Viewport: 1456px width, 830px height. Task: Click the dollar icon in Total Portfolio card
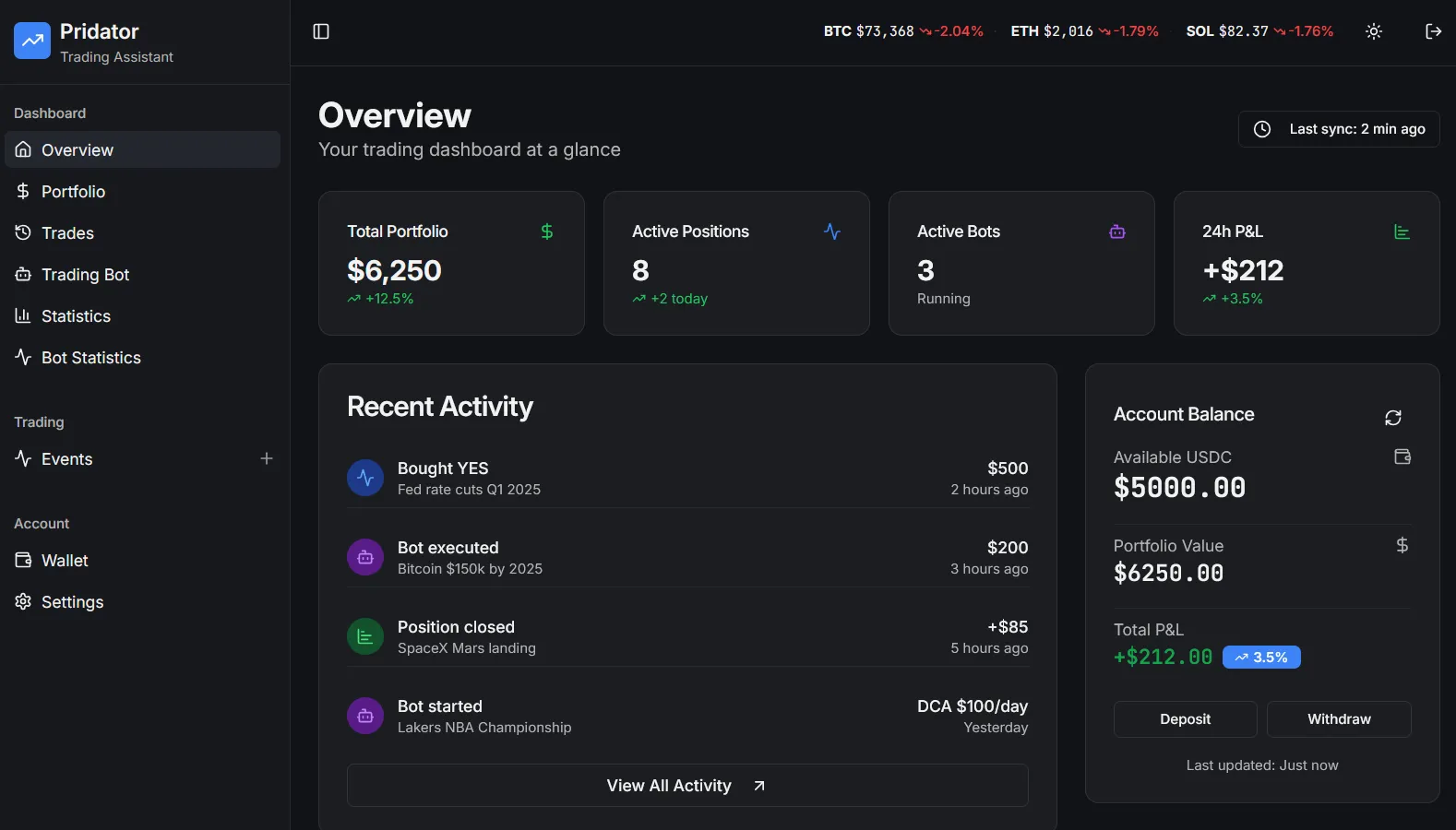[547, 231]
